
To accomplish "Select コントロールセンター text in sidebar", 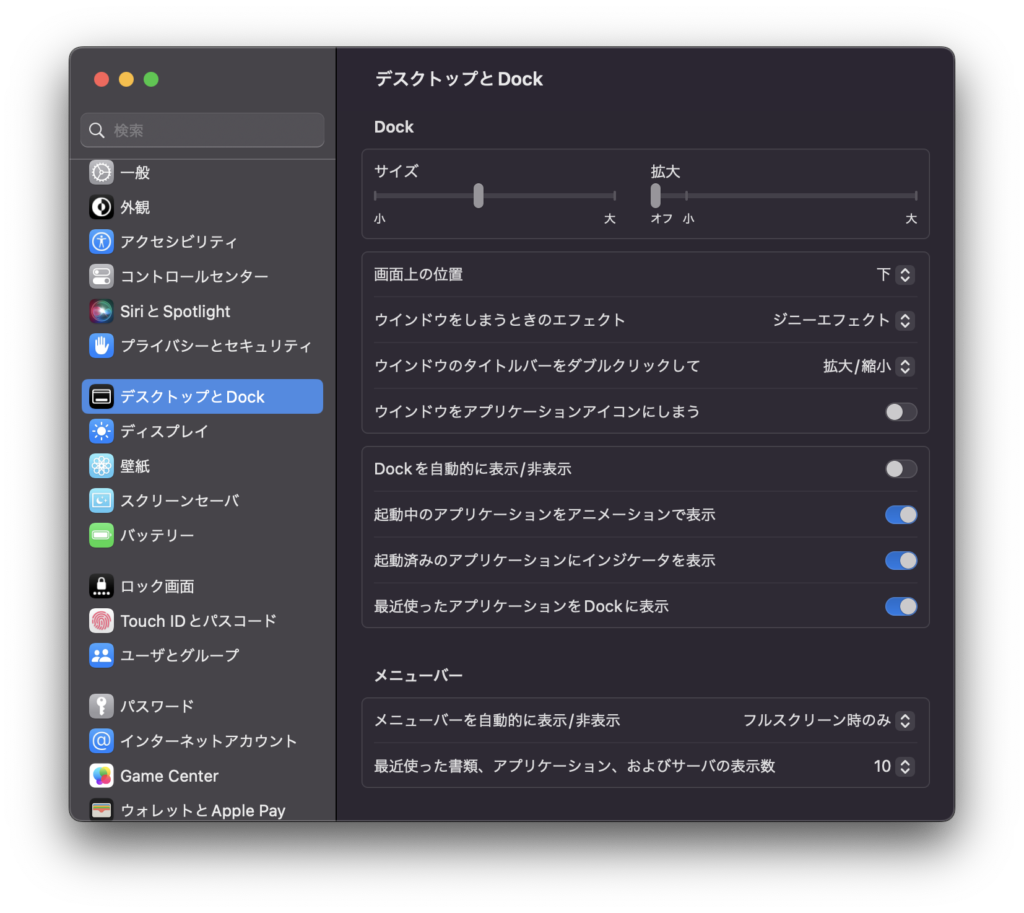I will coord(194,276).
